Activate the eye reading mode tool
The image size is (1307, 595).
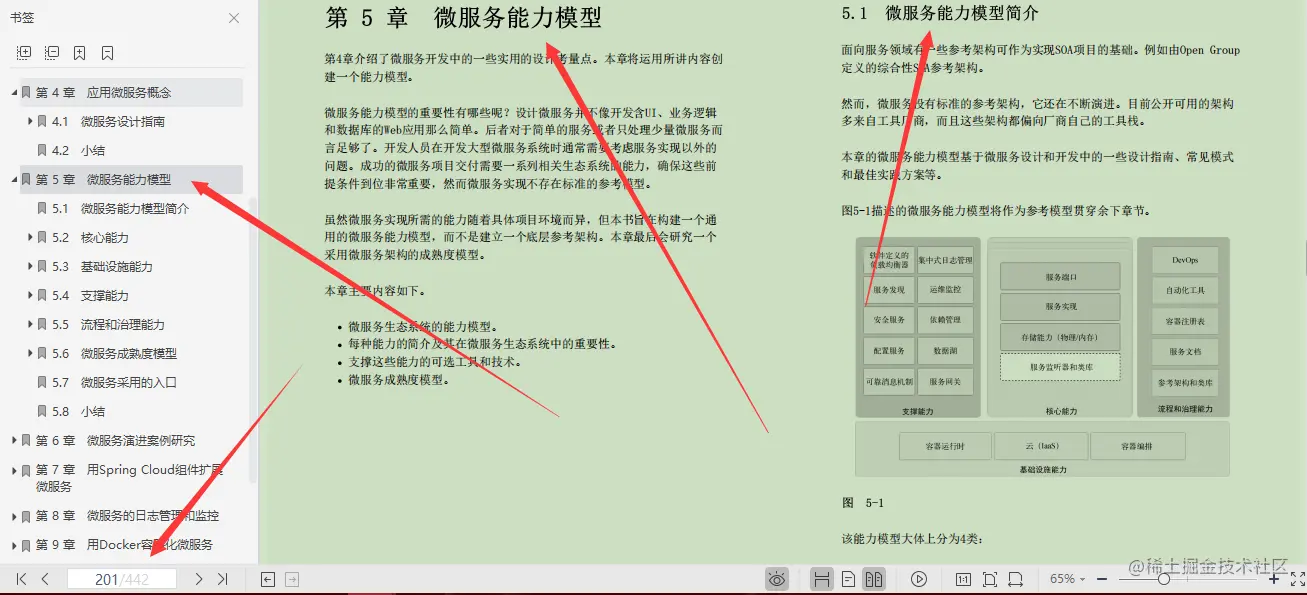[777, 578]
